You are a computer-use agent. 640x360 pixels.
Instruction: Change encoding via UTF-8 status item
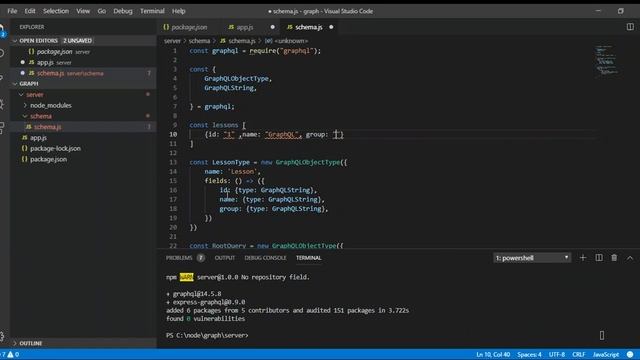557,354
